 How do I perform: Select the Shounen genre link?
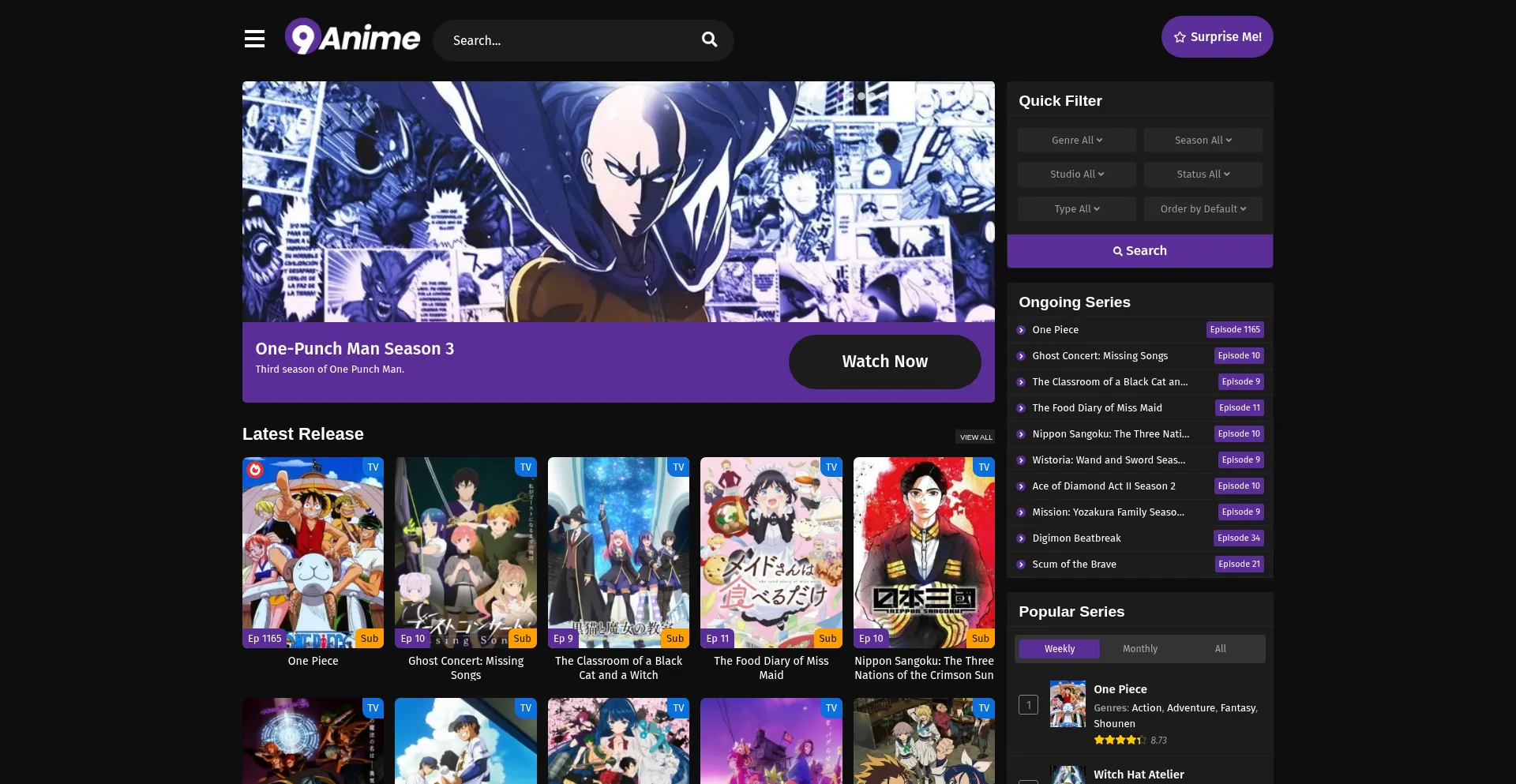1114,723
